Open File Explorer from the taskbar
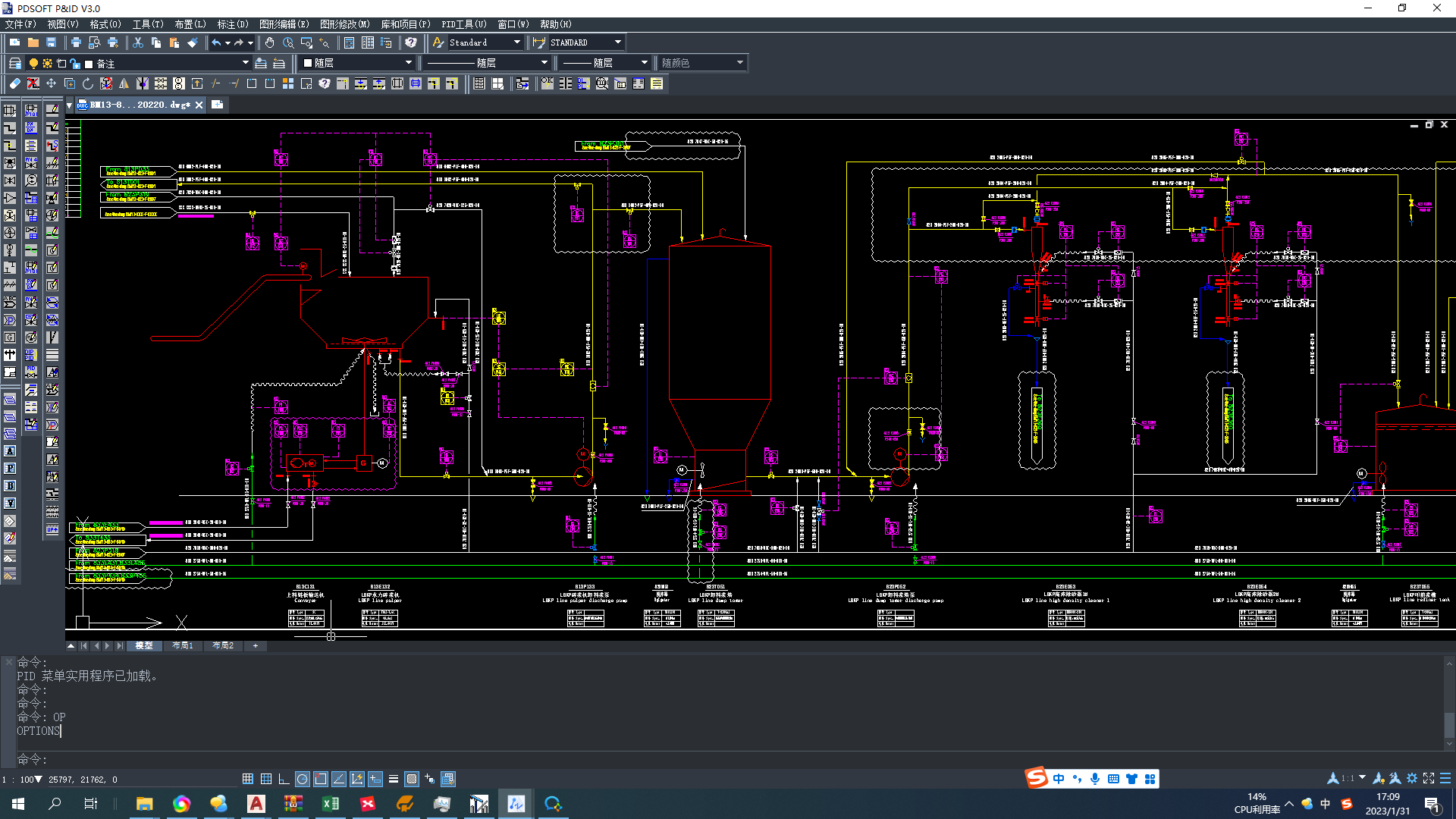 pos(144,804)
